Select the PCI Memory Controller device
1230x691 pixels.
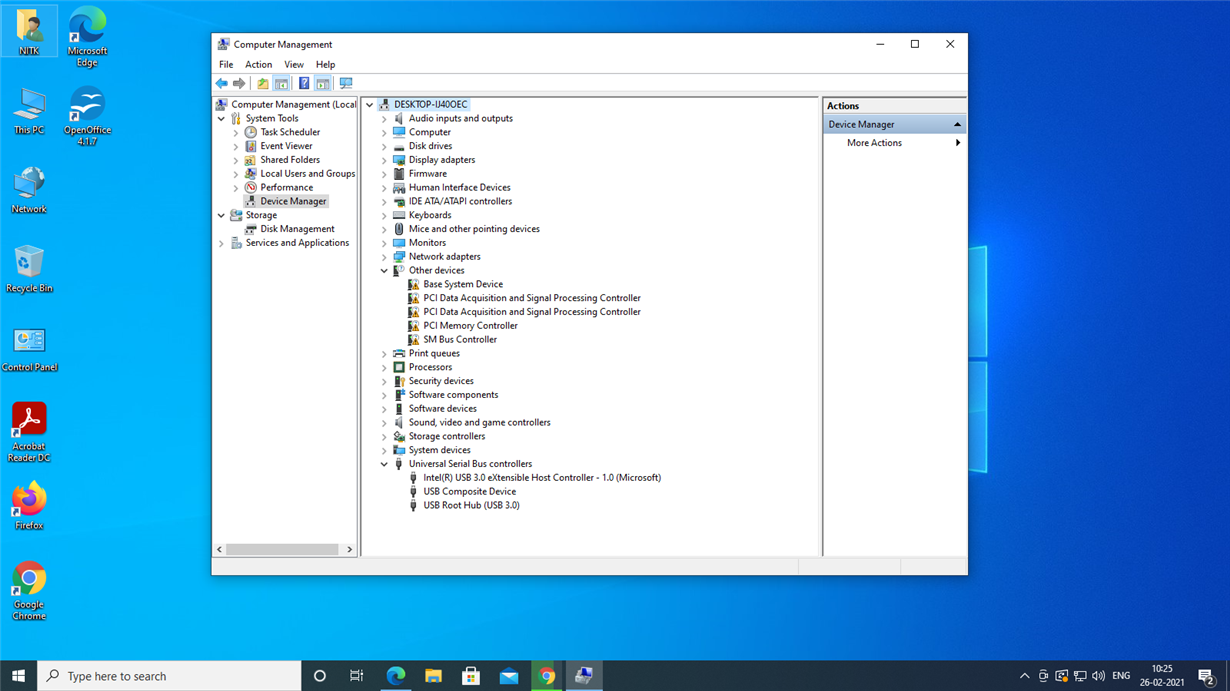pos(470,326)
